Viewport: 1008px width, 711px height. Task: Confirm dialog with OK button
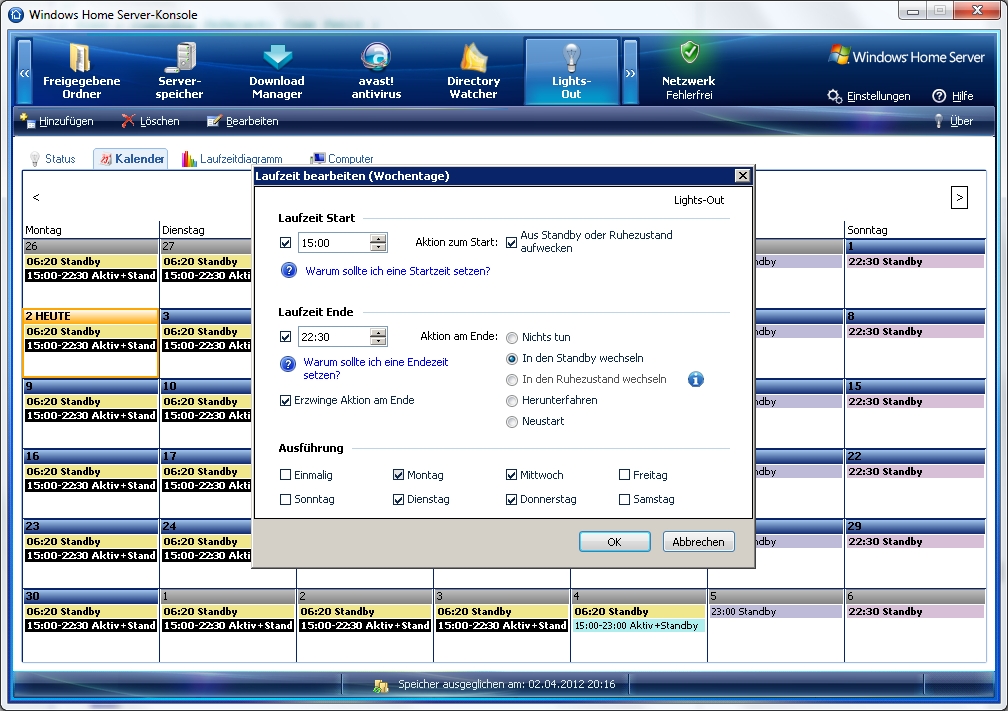[x=615, y=542]
